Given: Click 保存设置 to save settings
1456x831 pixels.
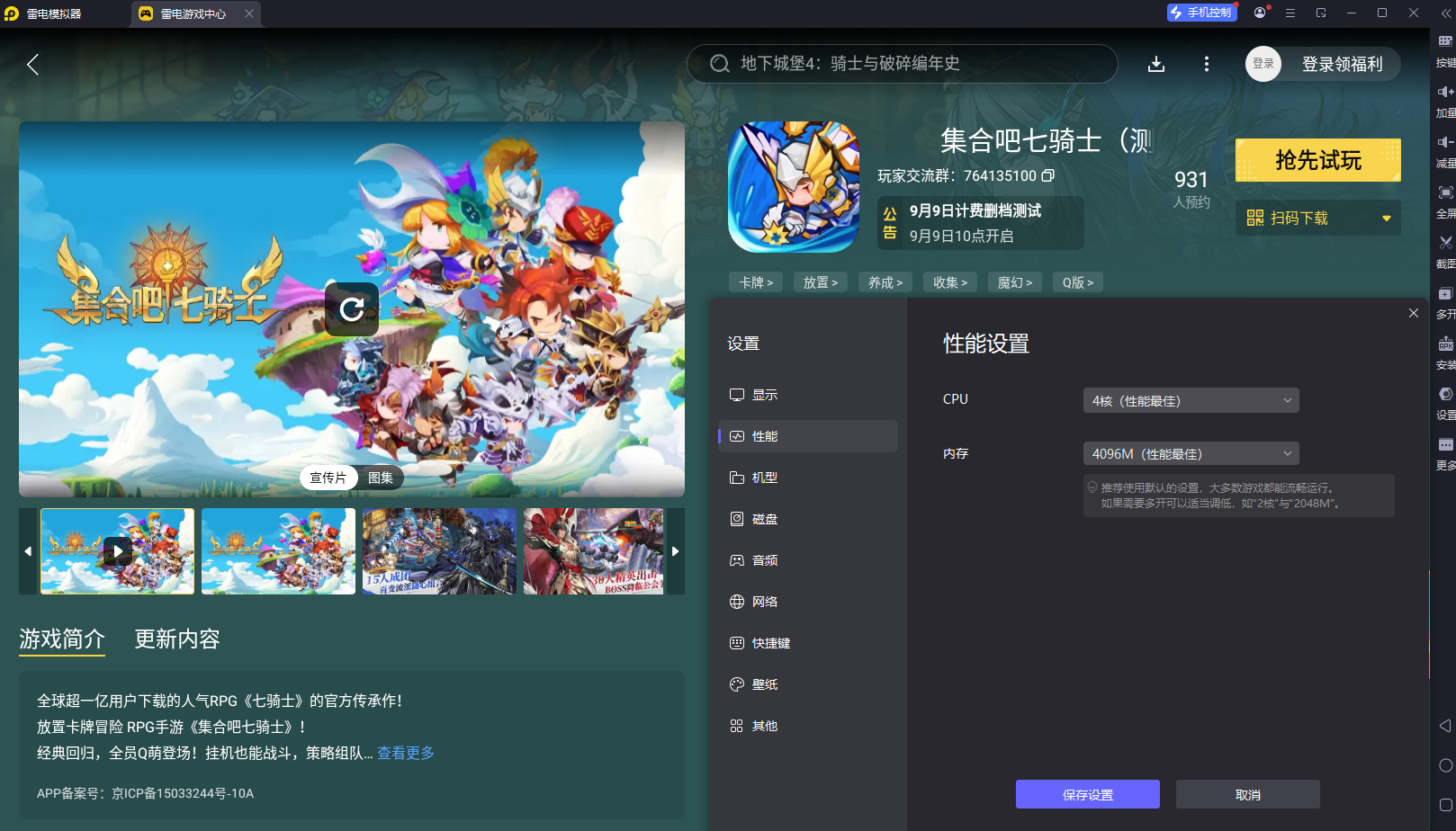Looking at the screenshot, I should coord(1088,794).
